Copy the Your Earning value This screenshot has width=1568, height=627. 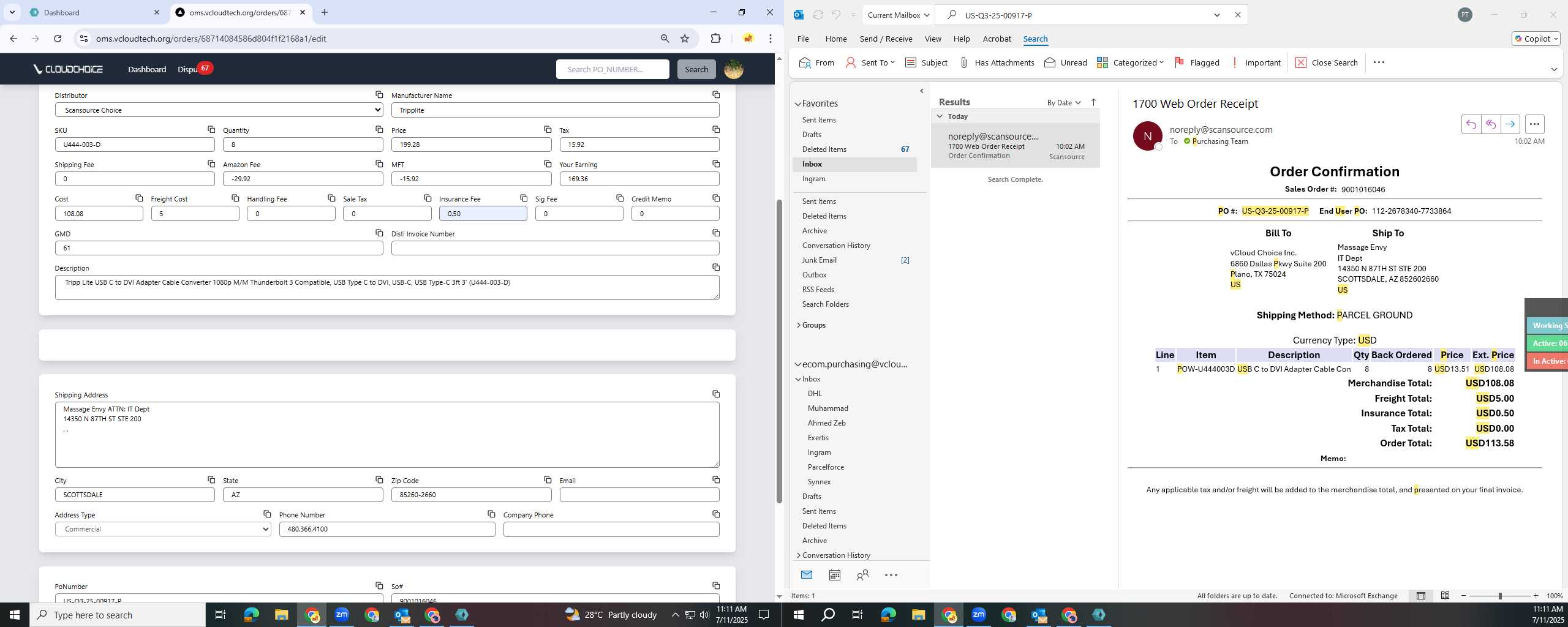716,163
